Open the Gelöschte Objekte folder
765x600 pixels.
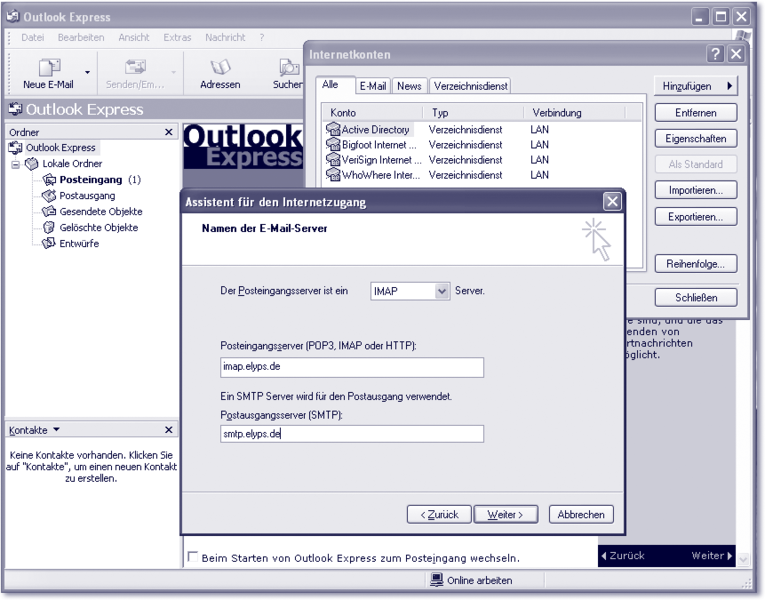point(98,228)
